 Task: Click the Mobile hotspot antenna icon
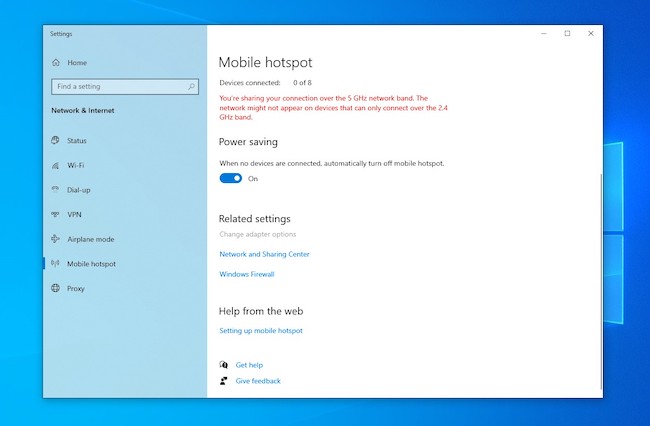click(x=56, y=264)
